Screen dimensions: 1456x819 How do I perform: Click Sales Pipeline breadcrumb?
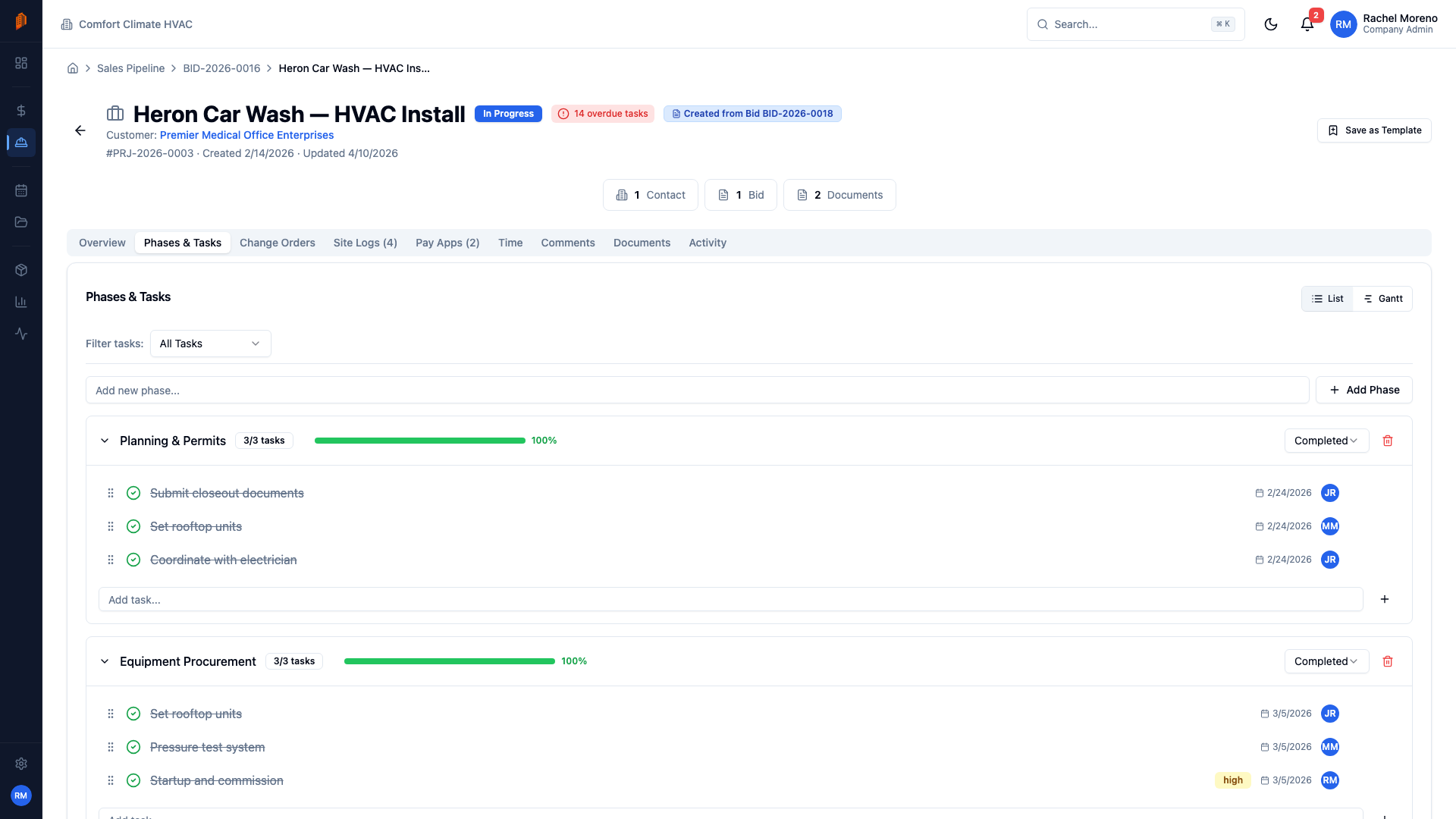(x=130, y=68)
